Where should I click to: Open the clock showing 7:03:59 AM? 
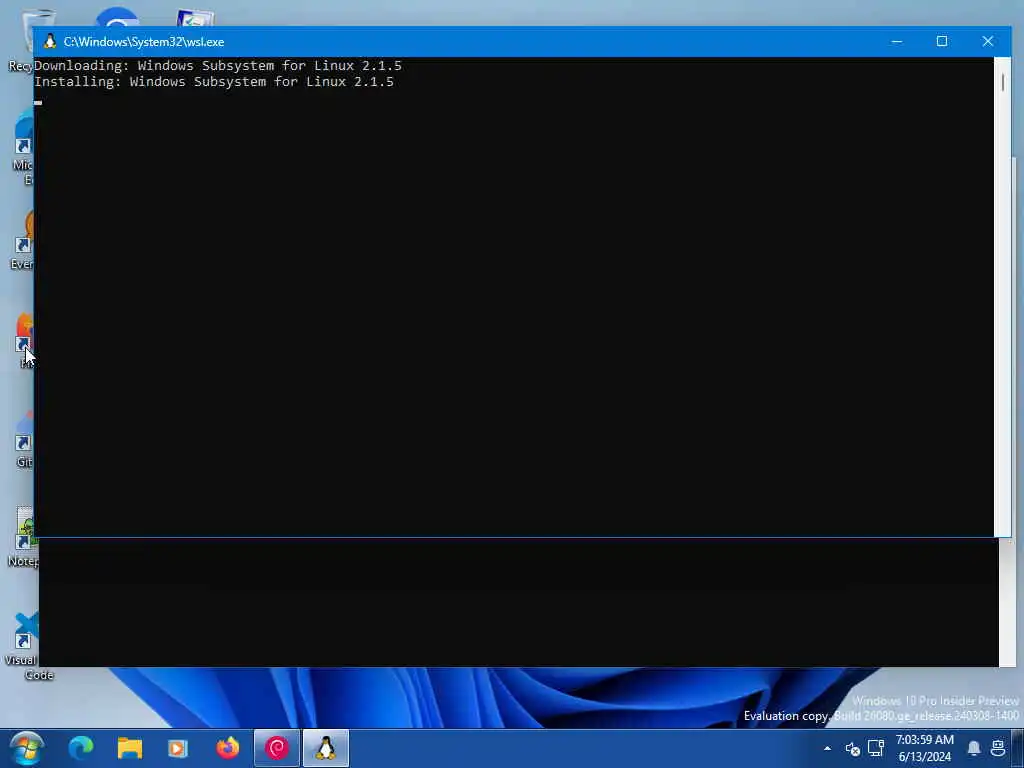(x=925, y=748)
